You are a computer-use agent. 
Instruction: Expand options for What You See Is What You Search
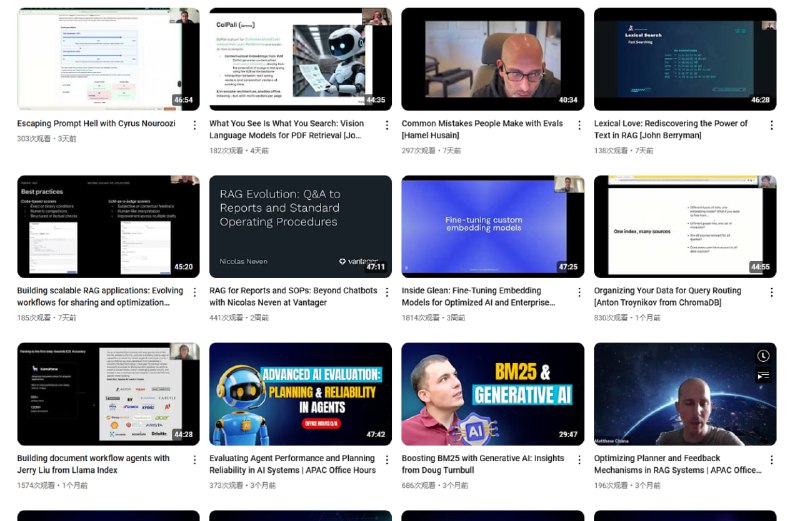point(387,125)
